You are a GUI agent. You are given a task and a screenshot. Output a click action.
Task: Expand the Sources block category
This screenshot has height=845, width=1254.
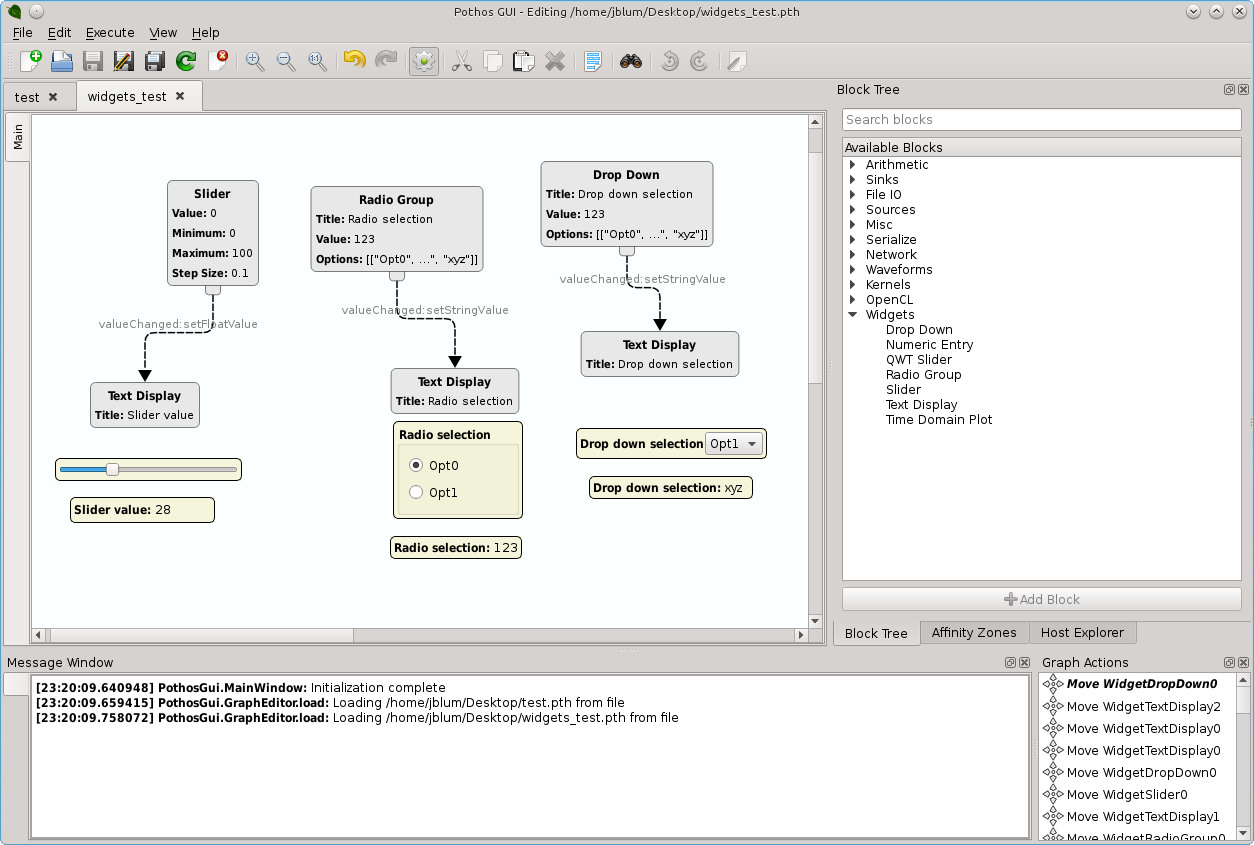pyautogui.click(x=853, y=210)
